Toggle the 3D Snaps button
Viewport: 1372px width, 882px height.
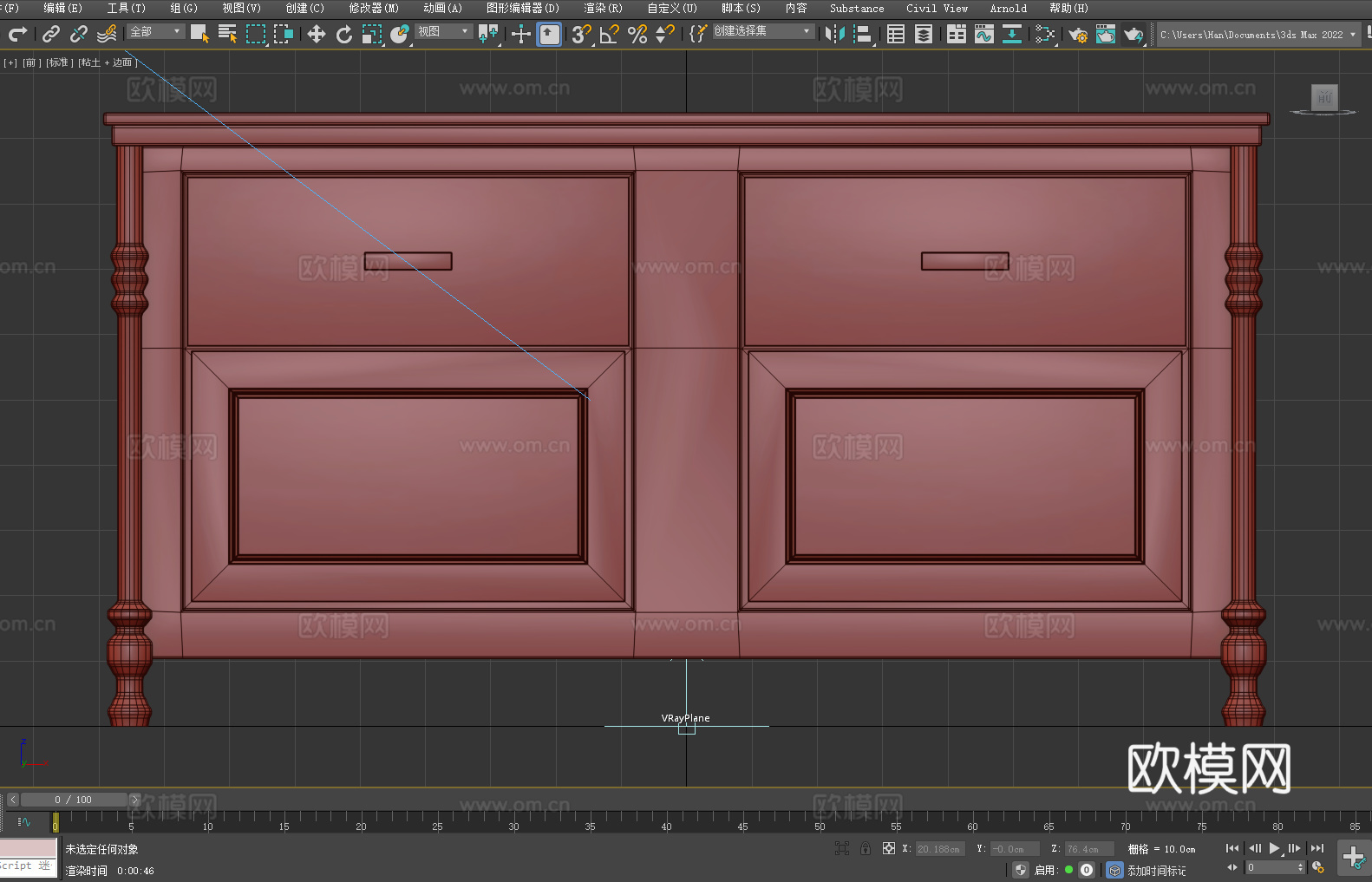pyautogui.click(x=582, y=34)
